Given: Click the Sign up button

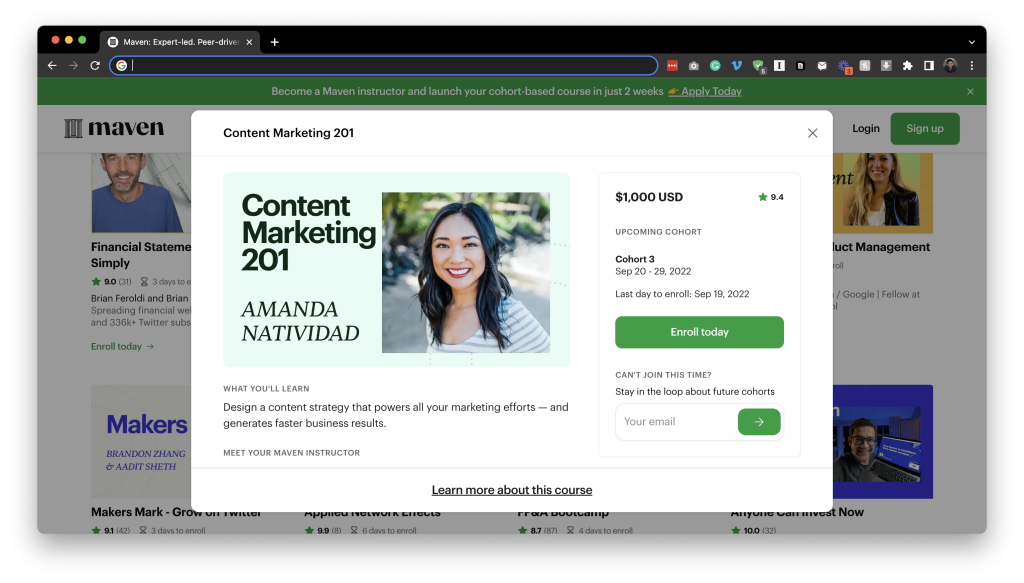Looking at the screenshot, I should coord(925,129).
